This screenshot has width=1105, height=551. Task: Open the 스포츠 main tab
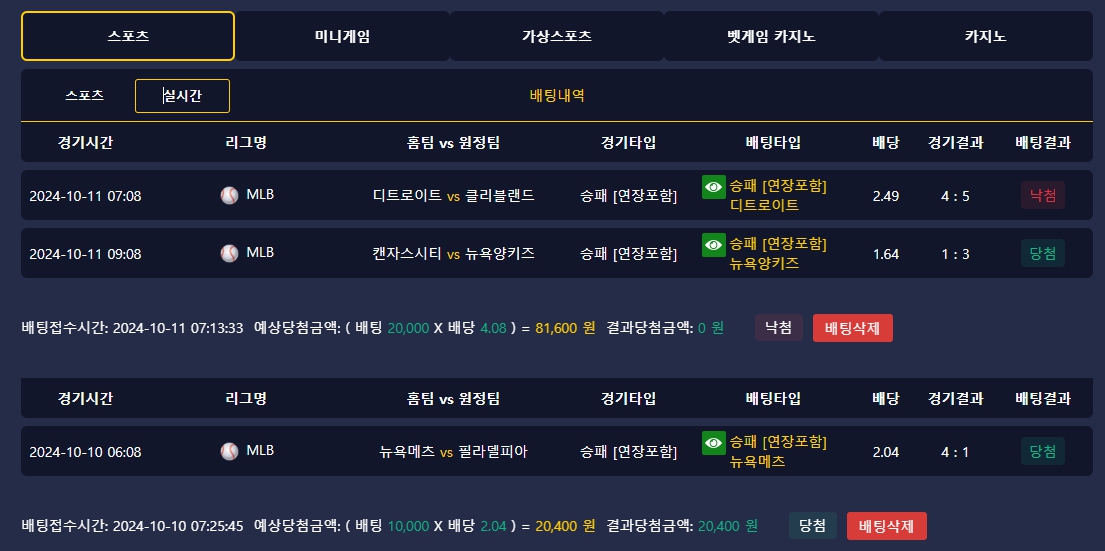(128, 36)
